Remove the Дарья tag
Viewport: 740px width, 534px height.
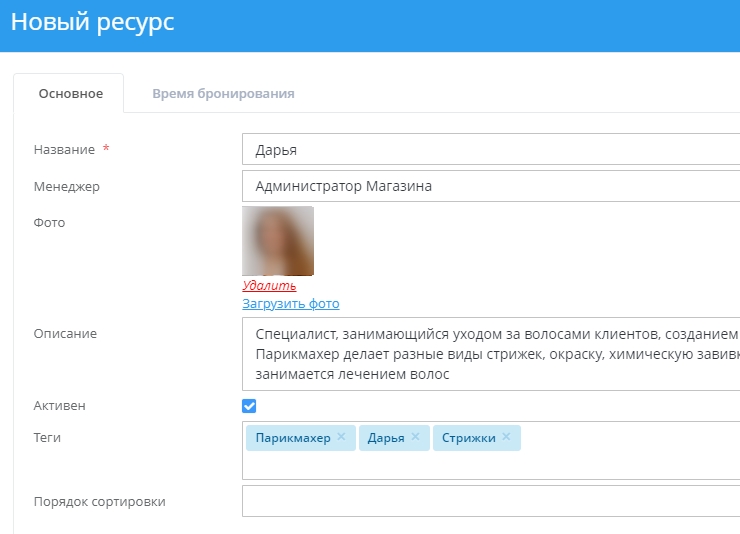tap(415, 437)
